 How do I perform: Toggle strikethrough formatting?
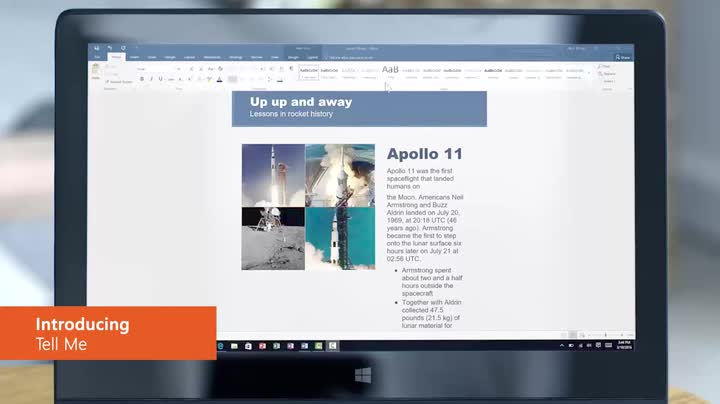click(x=171, y=79)
